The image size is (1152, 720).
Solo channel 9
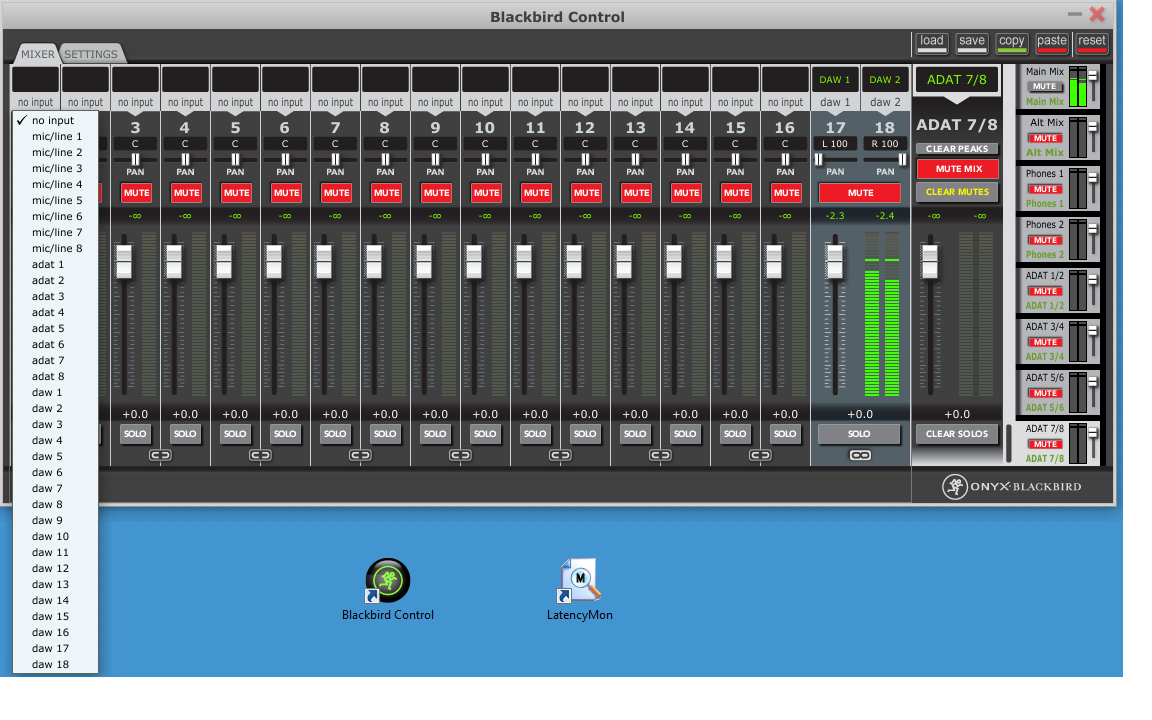[x=435, y=433]
